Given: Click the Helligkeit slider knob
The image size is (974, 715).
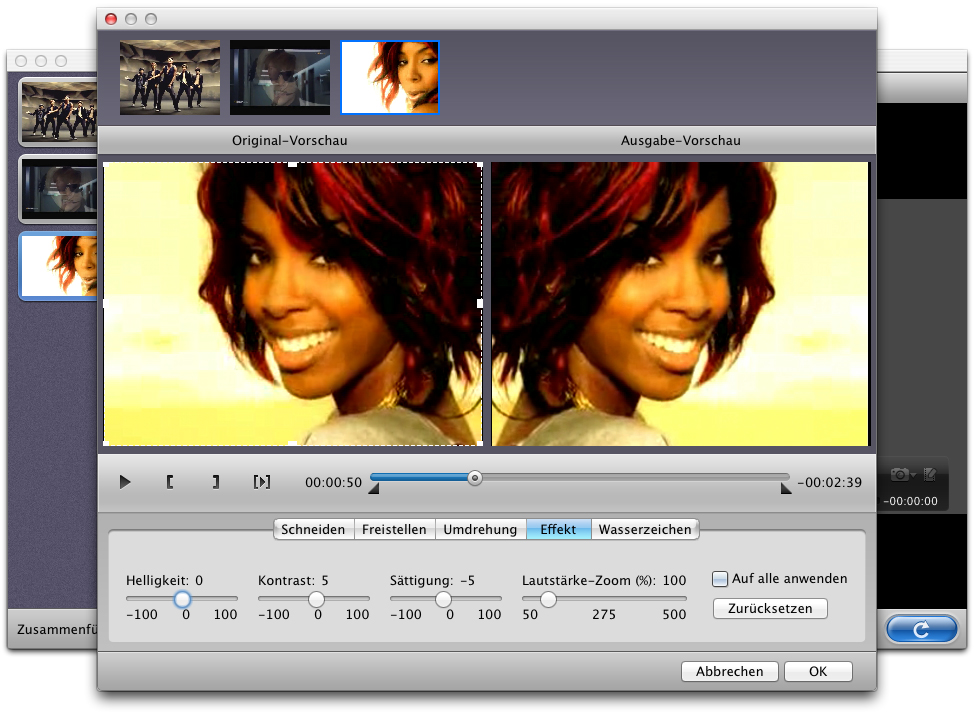Looking at the screenshot, I should pos(182,599).
